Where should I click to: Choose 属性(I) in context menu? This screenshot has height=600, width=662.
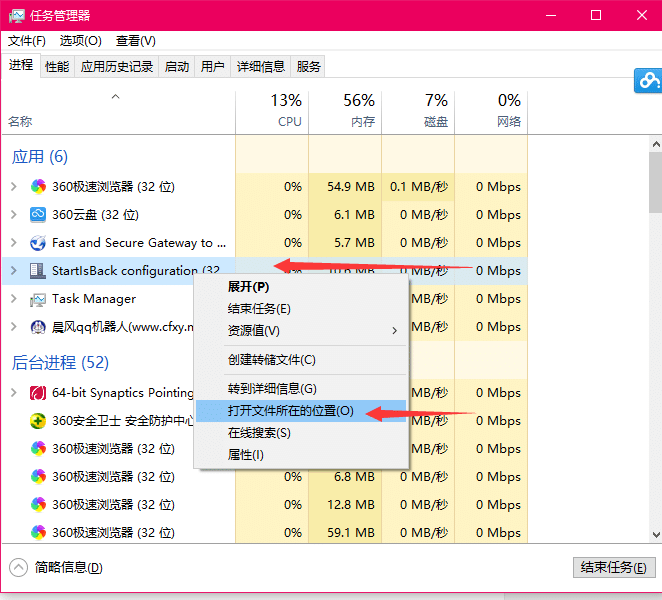(x=301, y=455)
